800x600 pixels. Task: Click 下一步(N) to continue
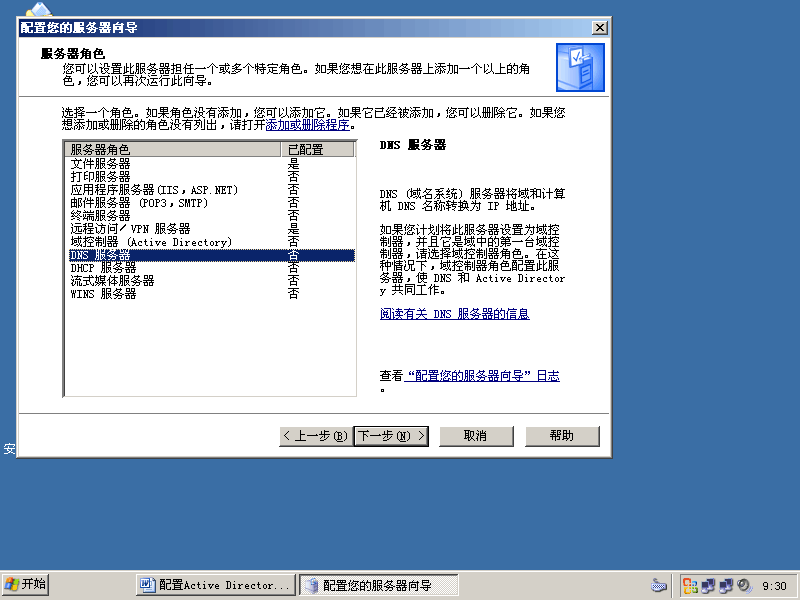pos(391,436)
